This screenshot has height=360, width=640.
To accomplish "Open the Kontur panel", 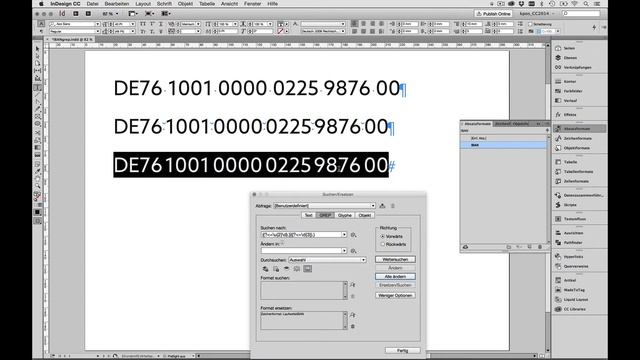I will [569, 82].
